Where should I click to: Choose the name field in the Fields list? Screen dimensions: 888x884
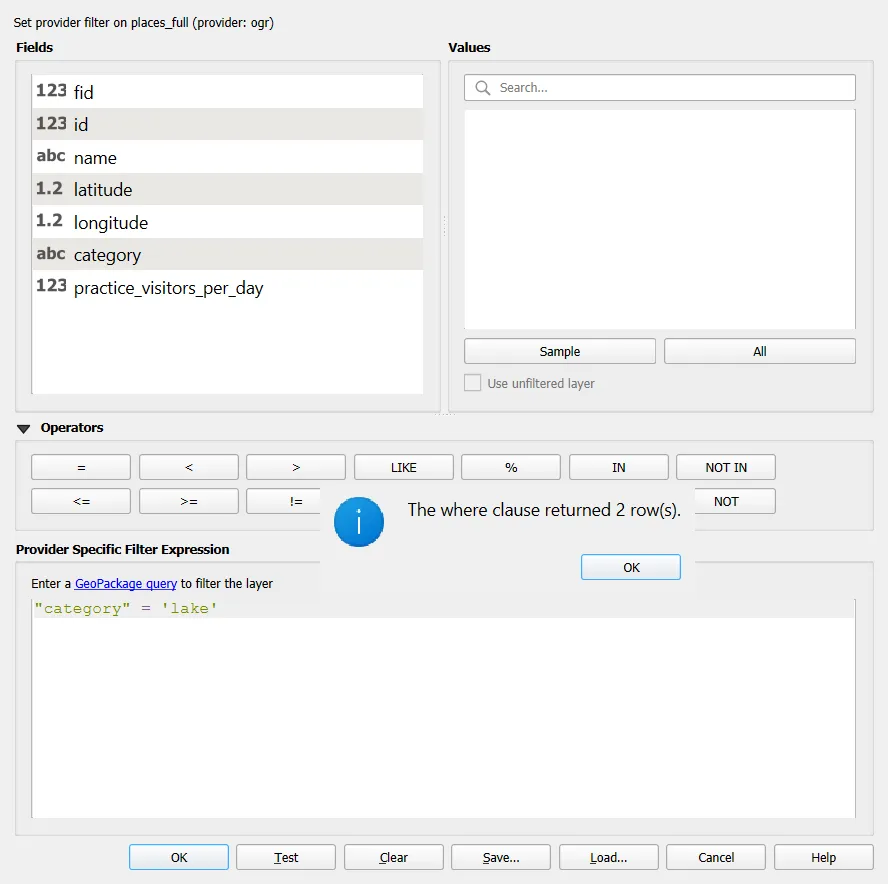227,157
